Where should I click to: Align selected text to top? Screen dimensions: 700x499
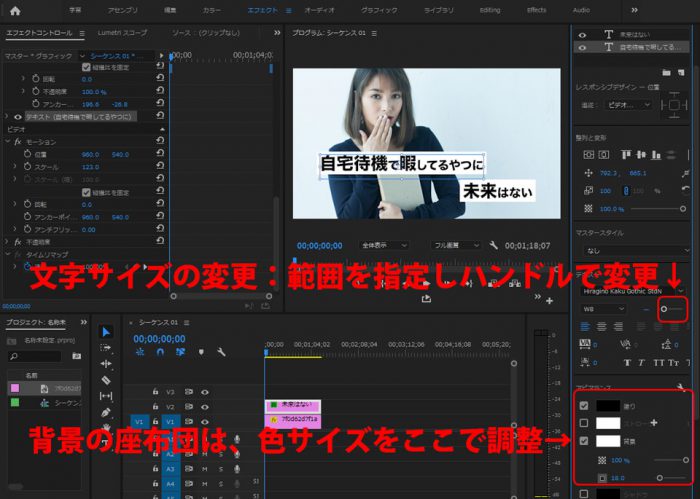626,154
